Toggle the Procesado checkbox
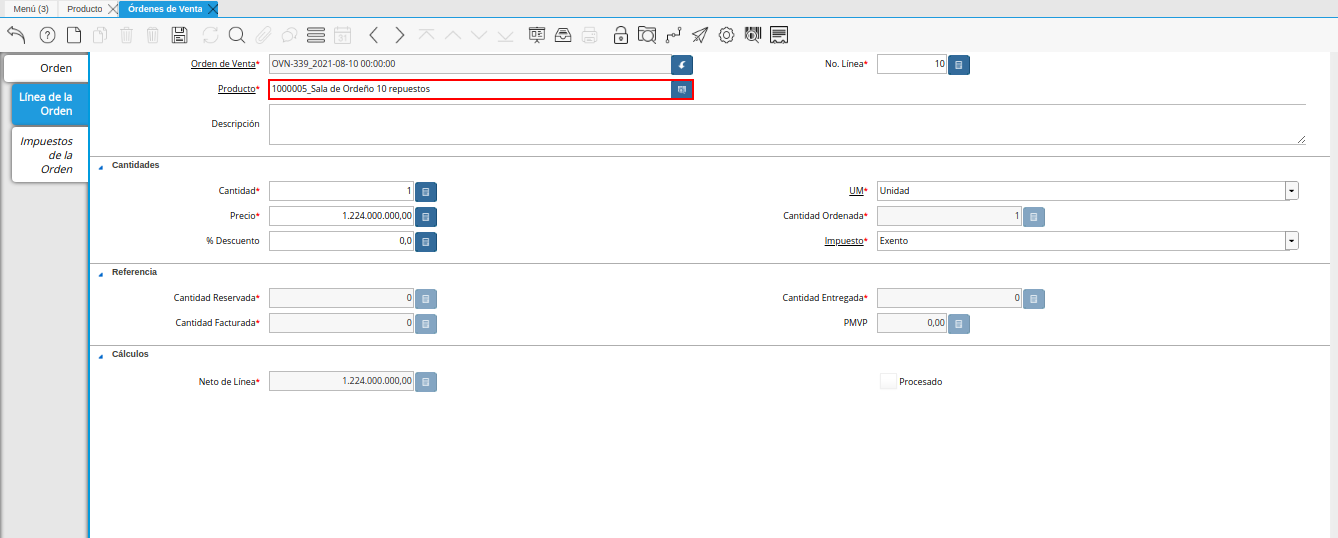The width and height of the screenshot is (1338, 538). coord(888,381)
